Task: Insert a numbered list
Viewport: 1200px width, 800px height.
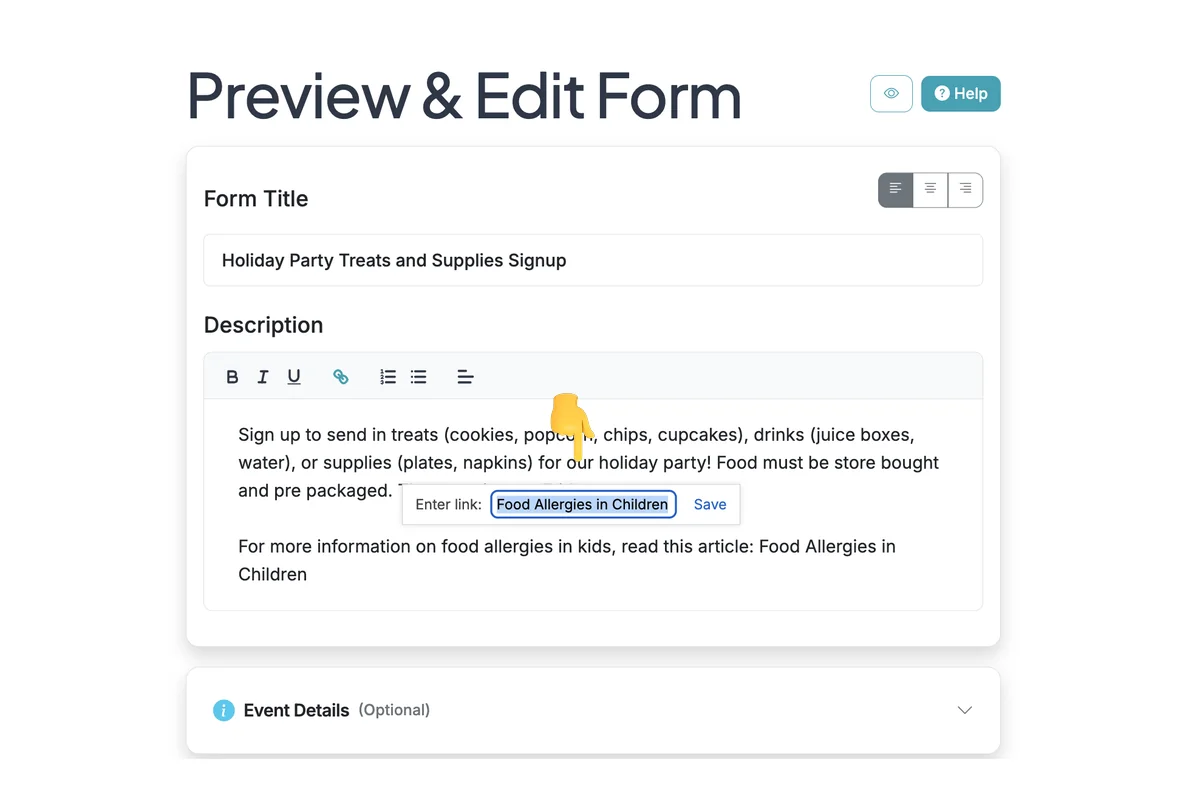Action: point(388,377)
